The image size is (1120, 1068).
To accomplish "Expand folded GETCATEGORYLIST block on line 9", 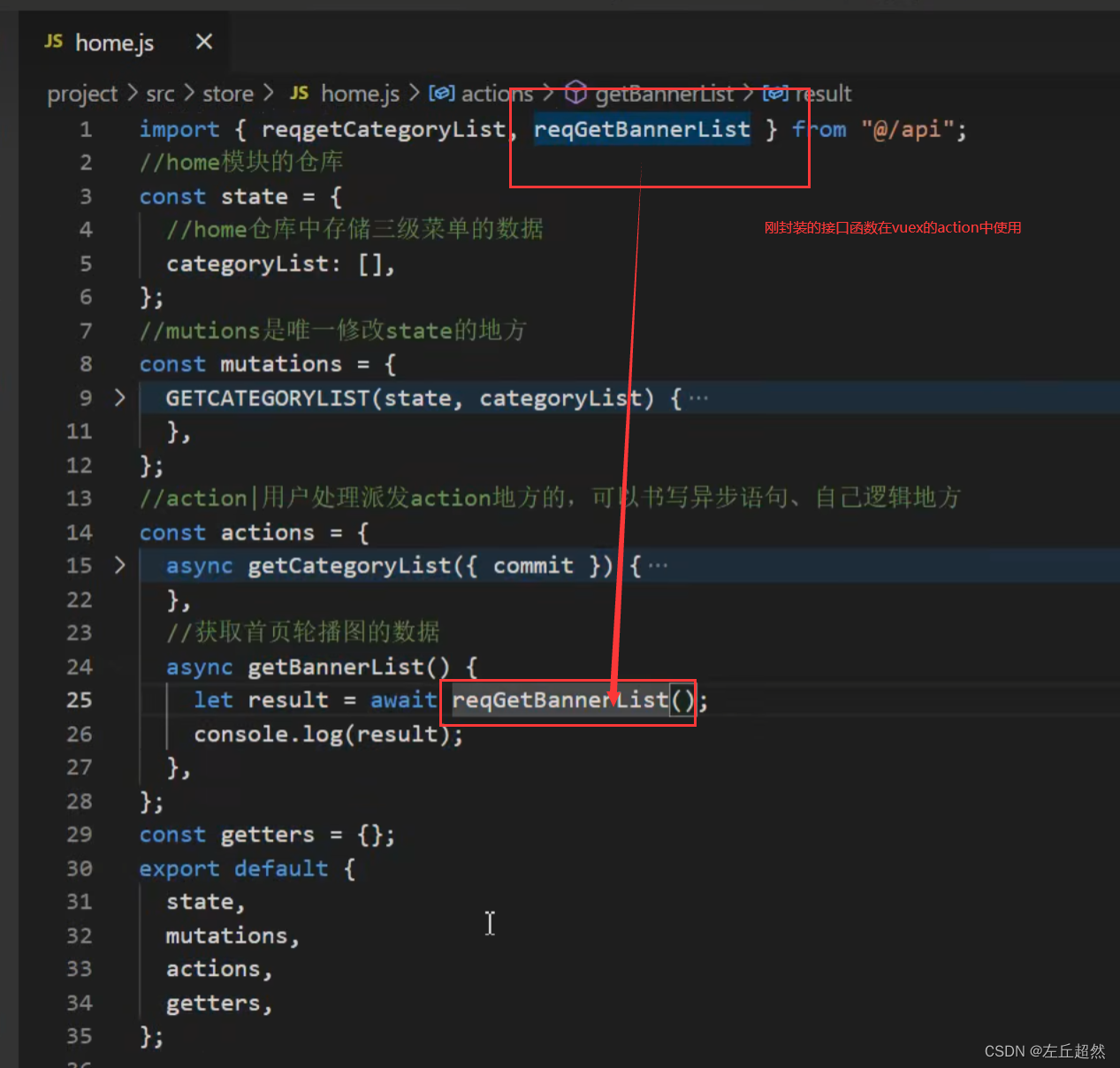I will (x=120, y=398).
